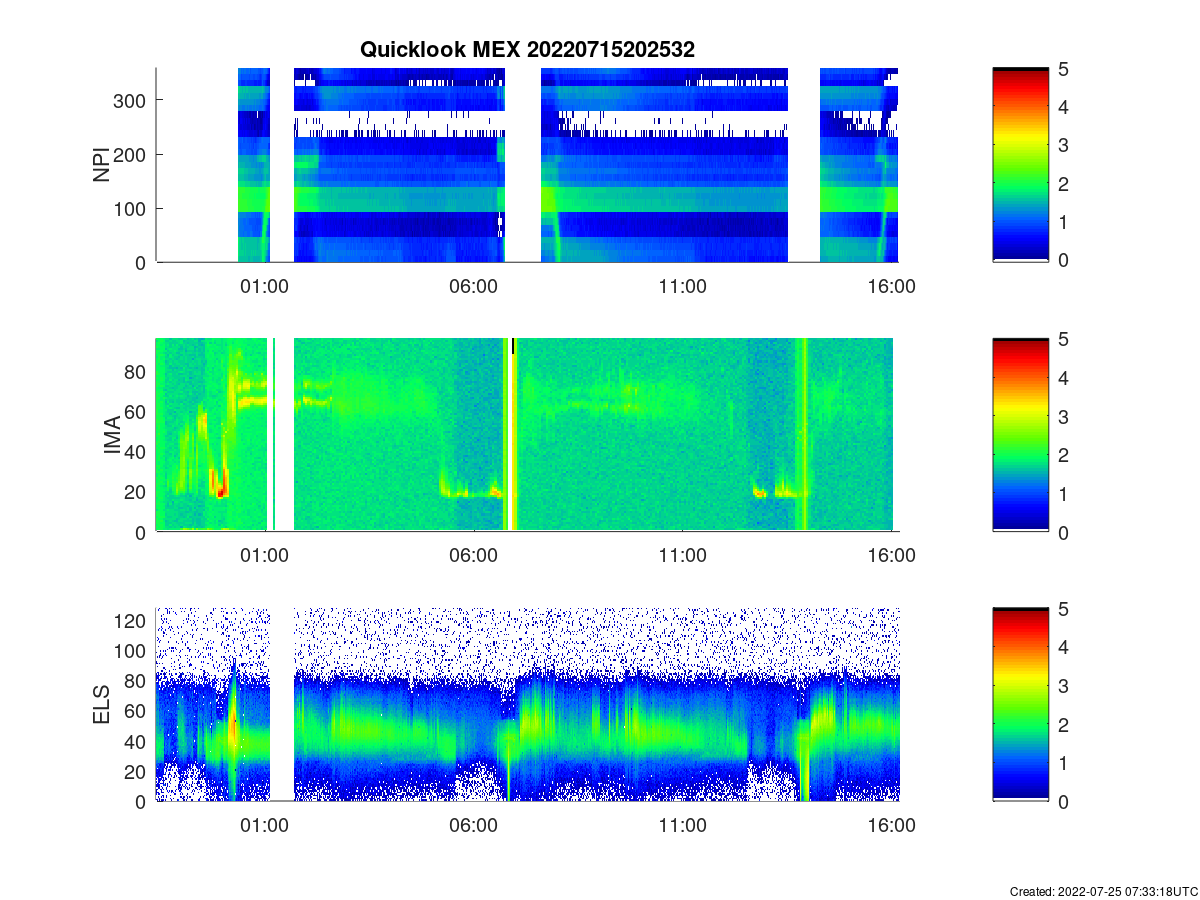Click the colorbar beside the ELS plot

pos(1020,704)
